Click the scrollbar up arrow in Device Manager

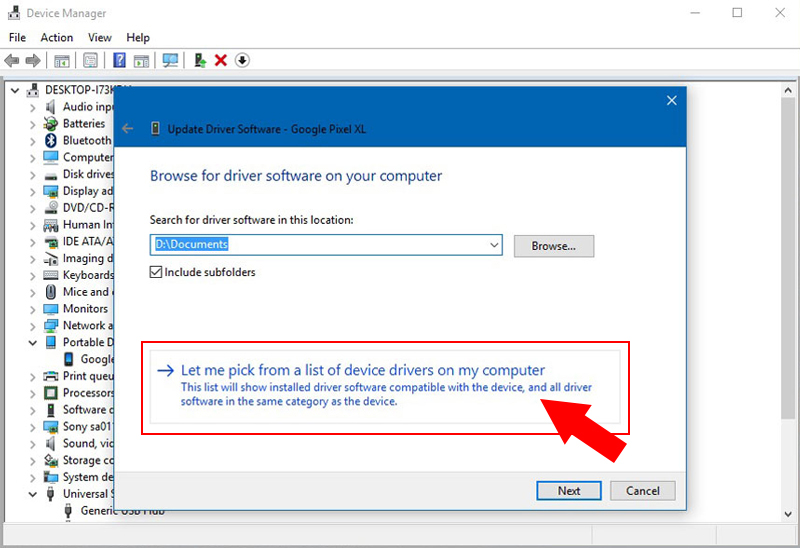788,91
